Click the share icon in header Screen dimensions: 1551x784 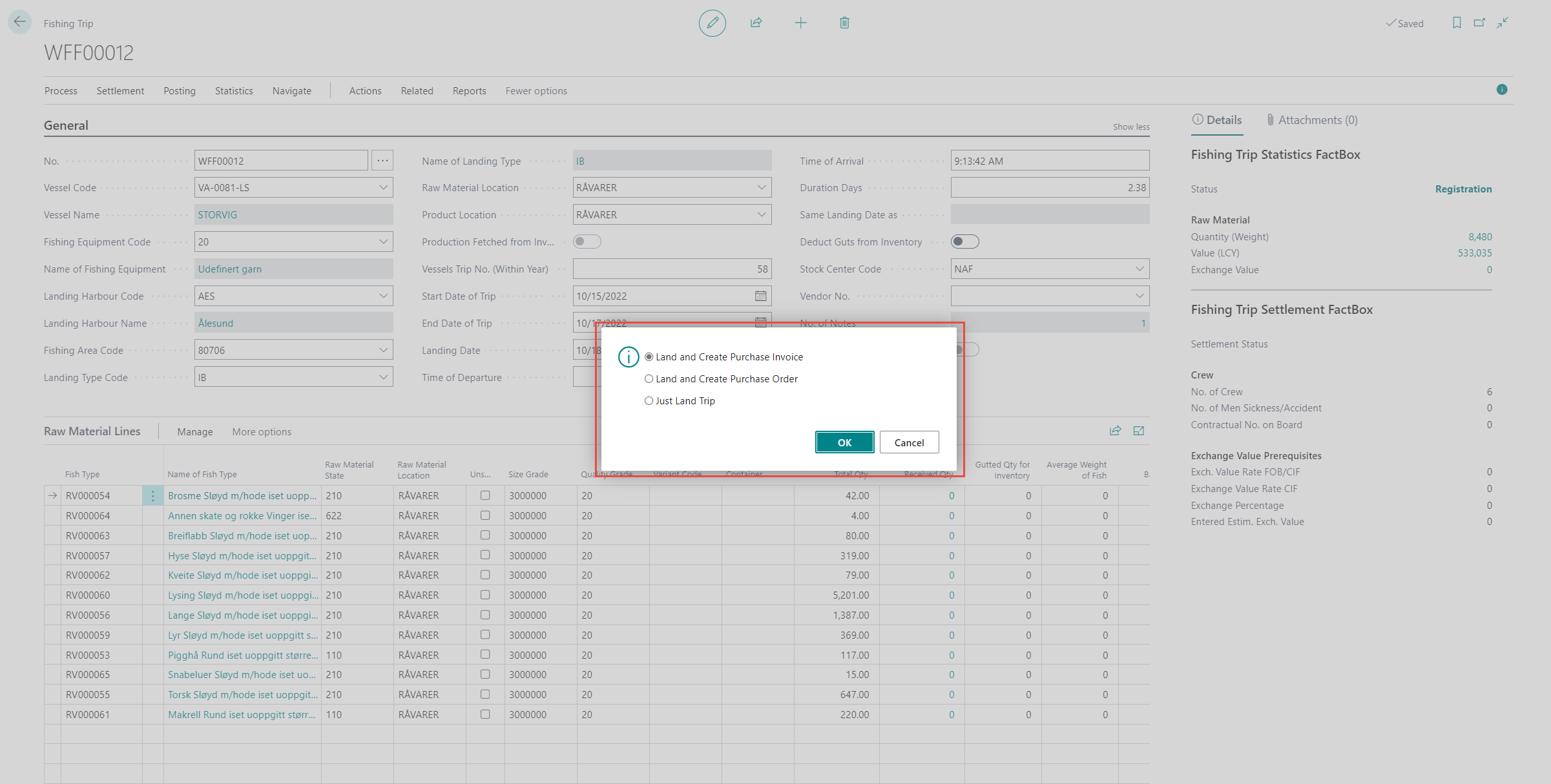coord(756,23)
